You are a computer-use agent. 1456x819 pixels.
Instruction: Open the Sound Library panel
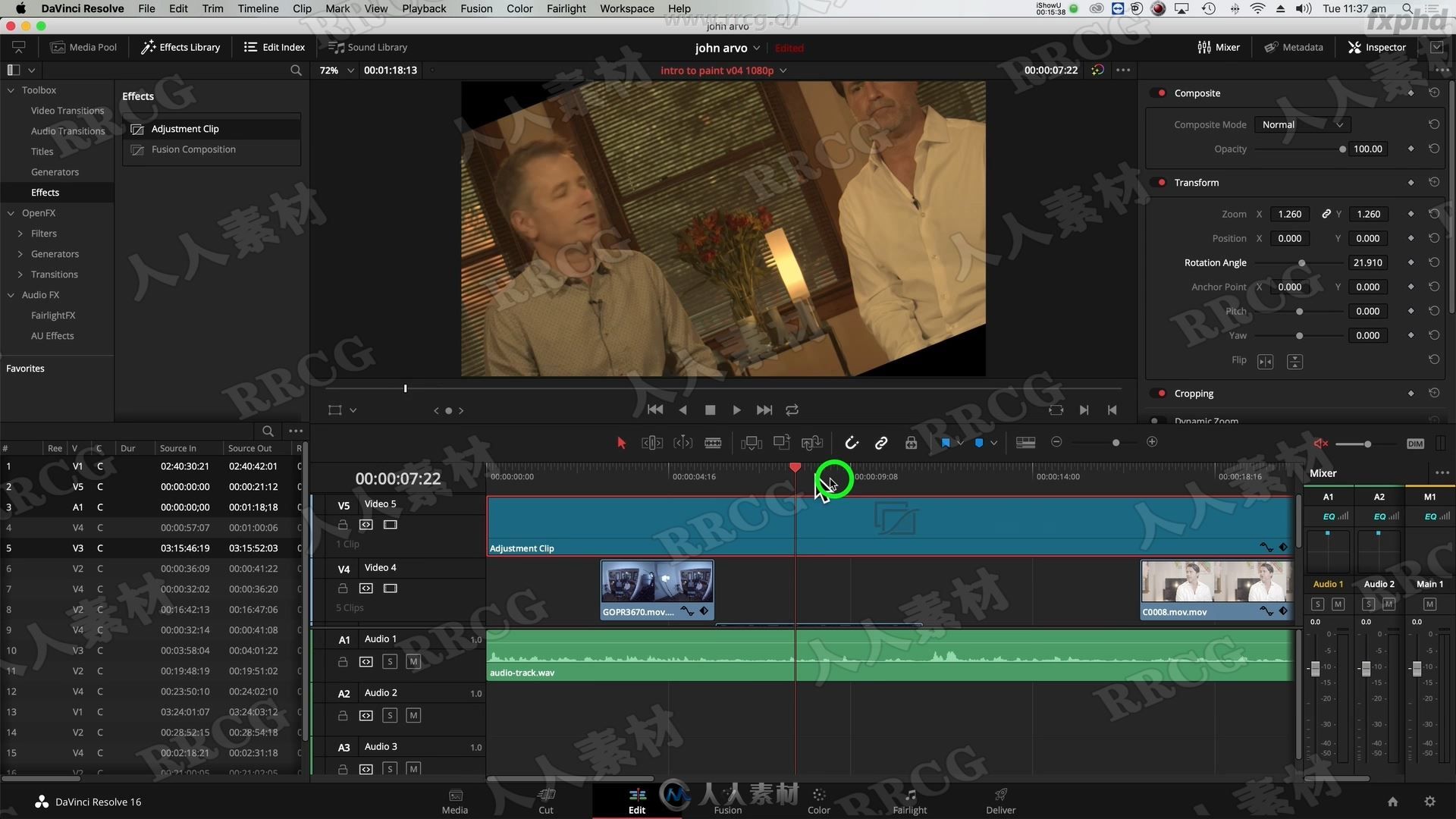[368, 47]
